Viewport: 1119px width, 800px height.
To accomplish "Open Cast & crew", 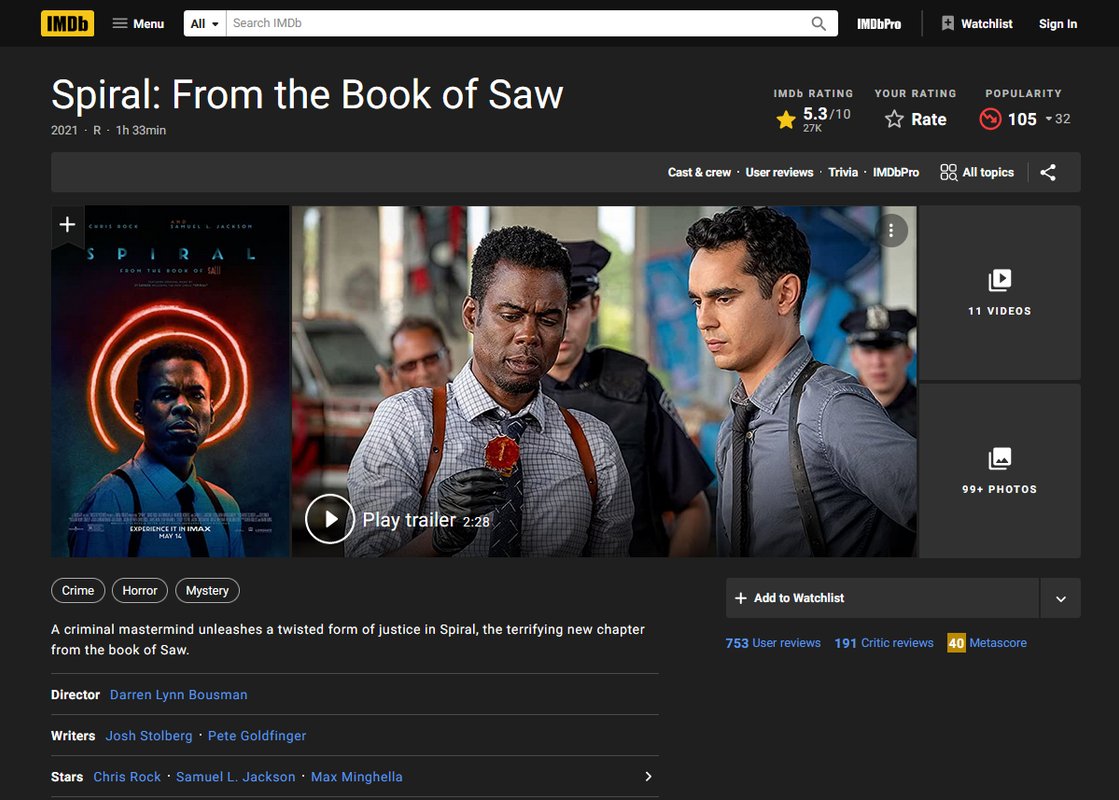I will click(x=699, y=172).
